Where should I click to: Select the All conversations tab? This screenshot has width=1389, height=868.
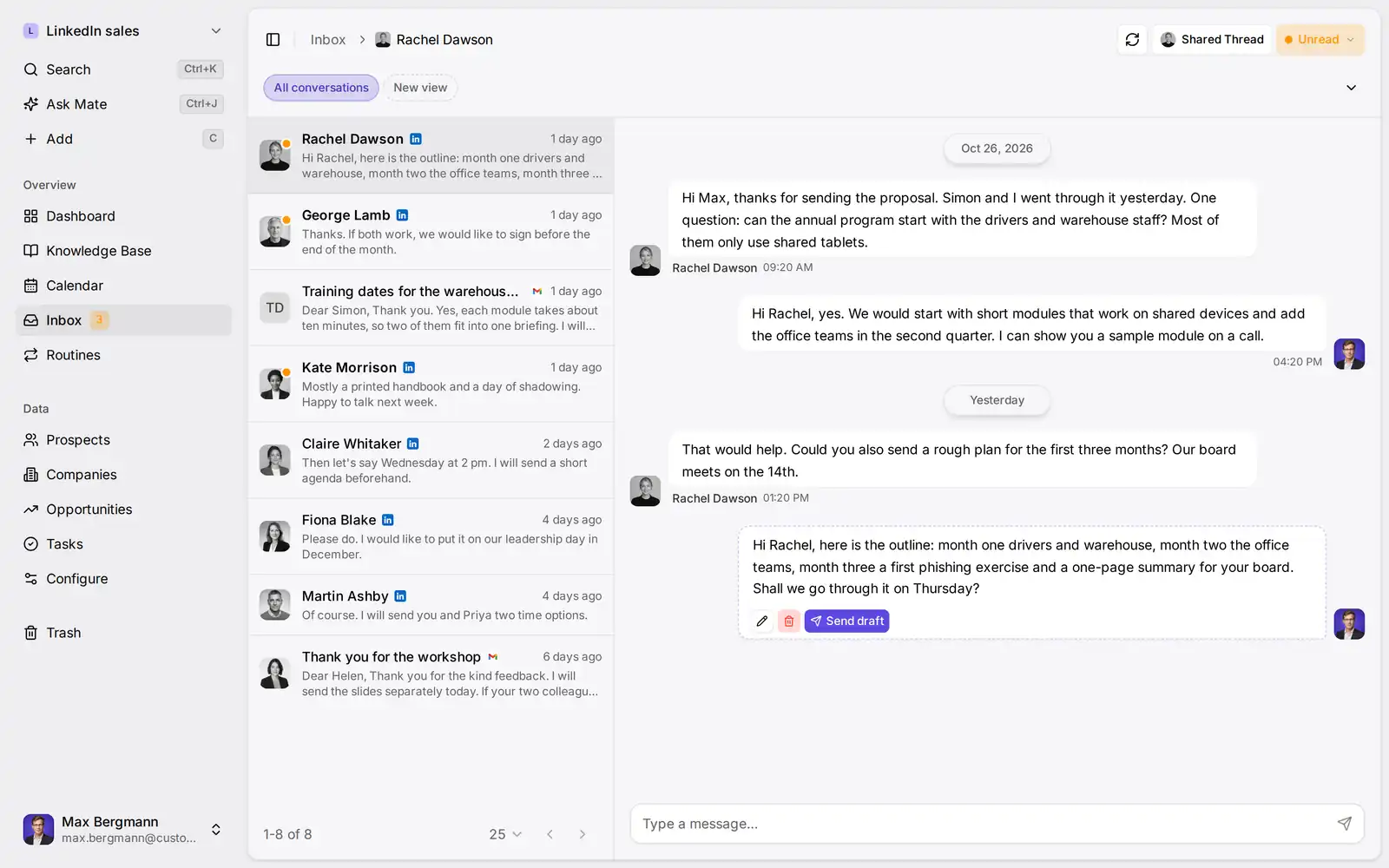click(321, 88)
